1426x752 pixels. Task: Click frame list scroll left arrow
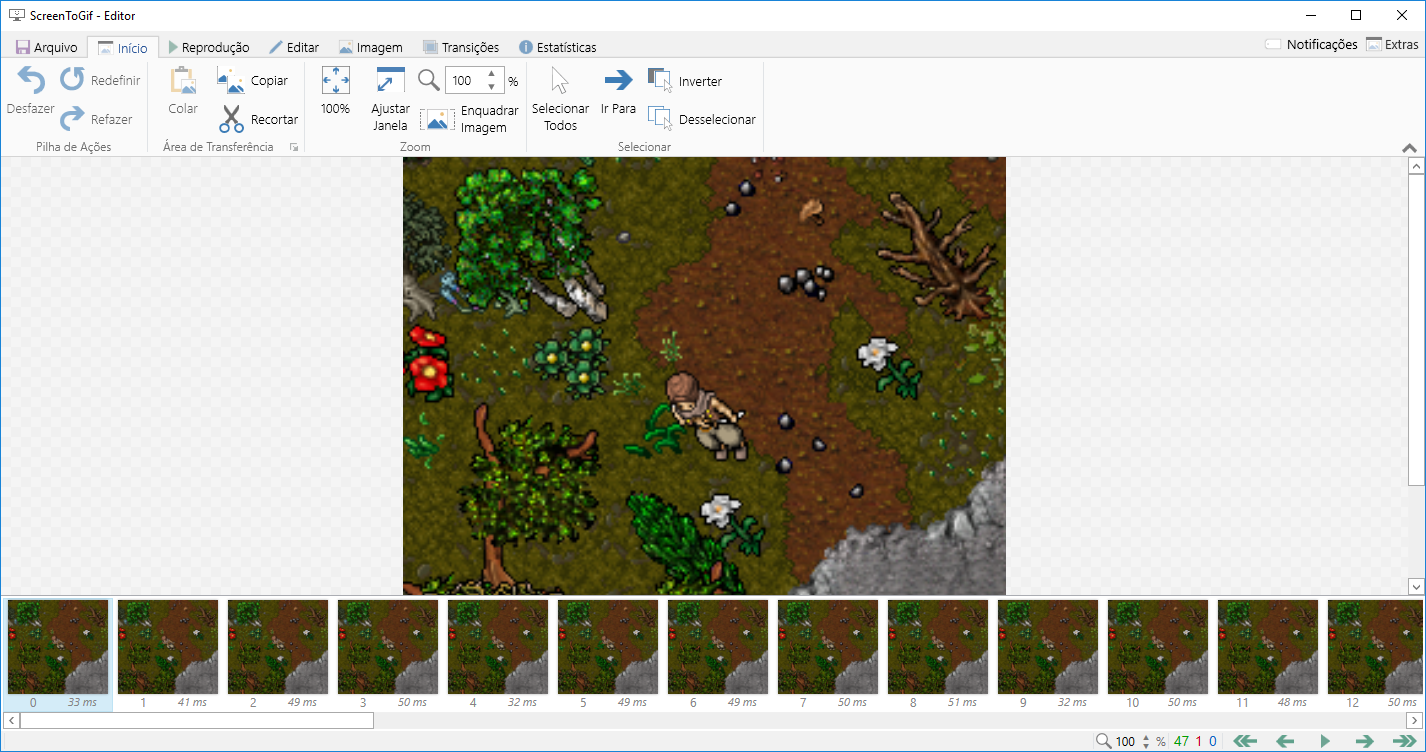12,720
